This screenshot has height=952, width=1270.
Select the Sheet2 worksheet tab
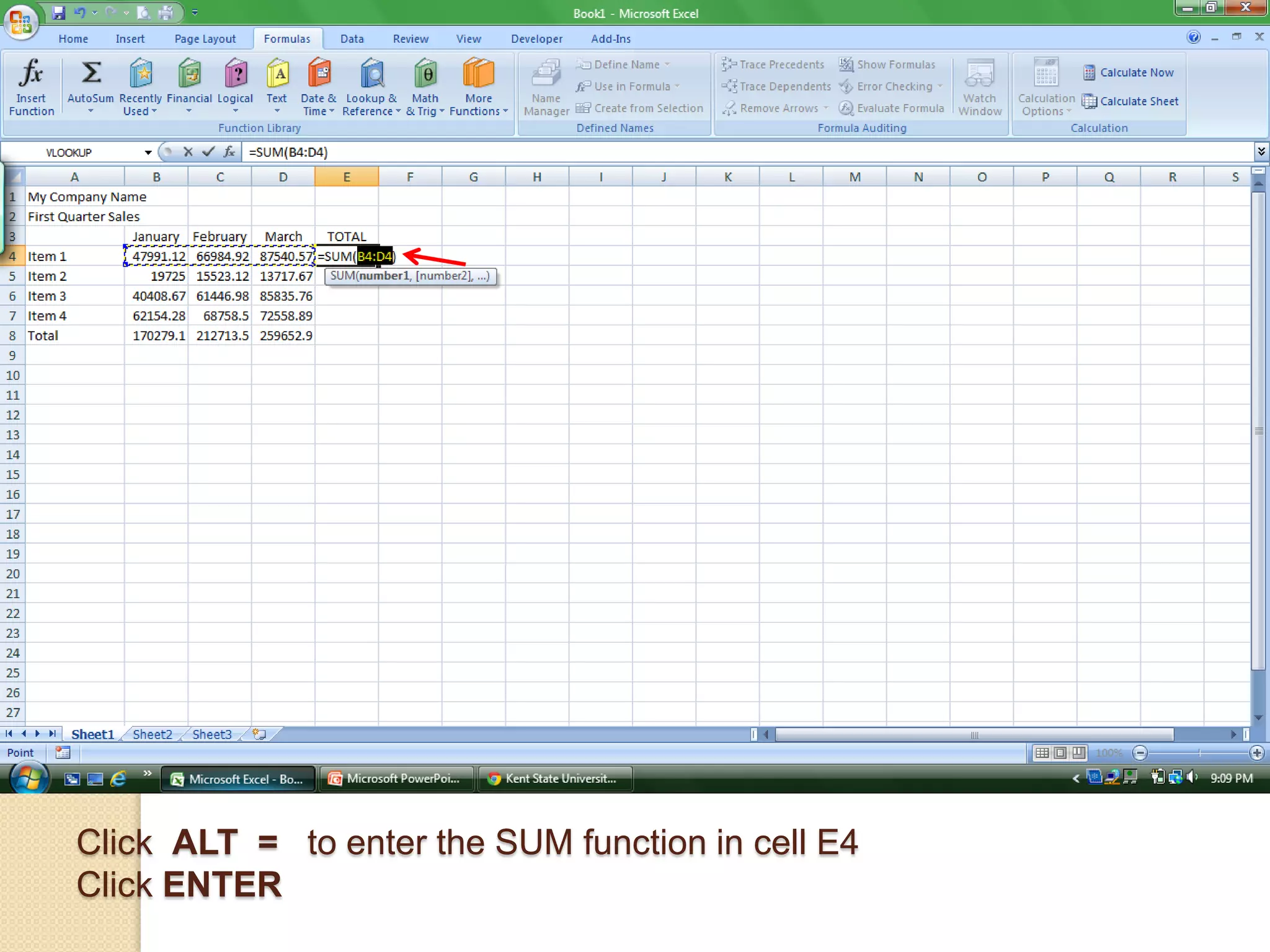coord(153,734)
